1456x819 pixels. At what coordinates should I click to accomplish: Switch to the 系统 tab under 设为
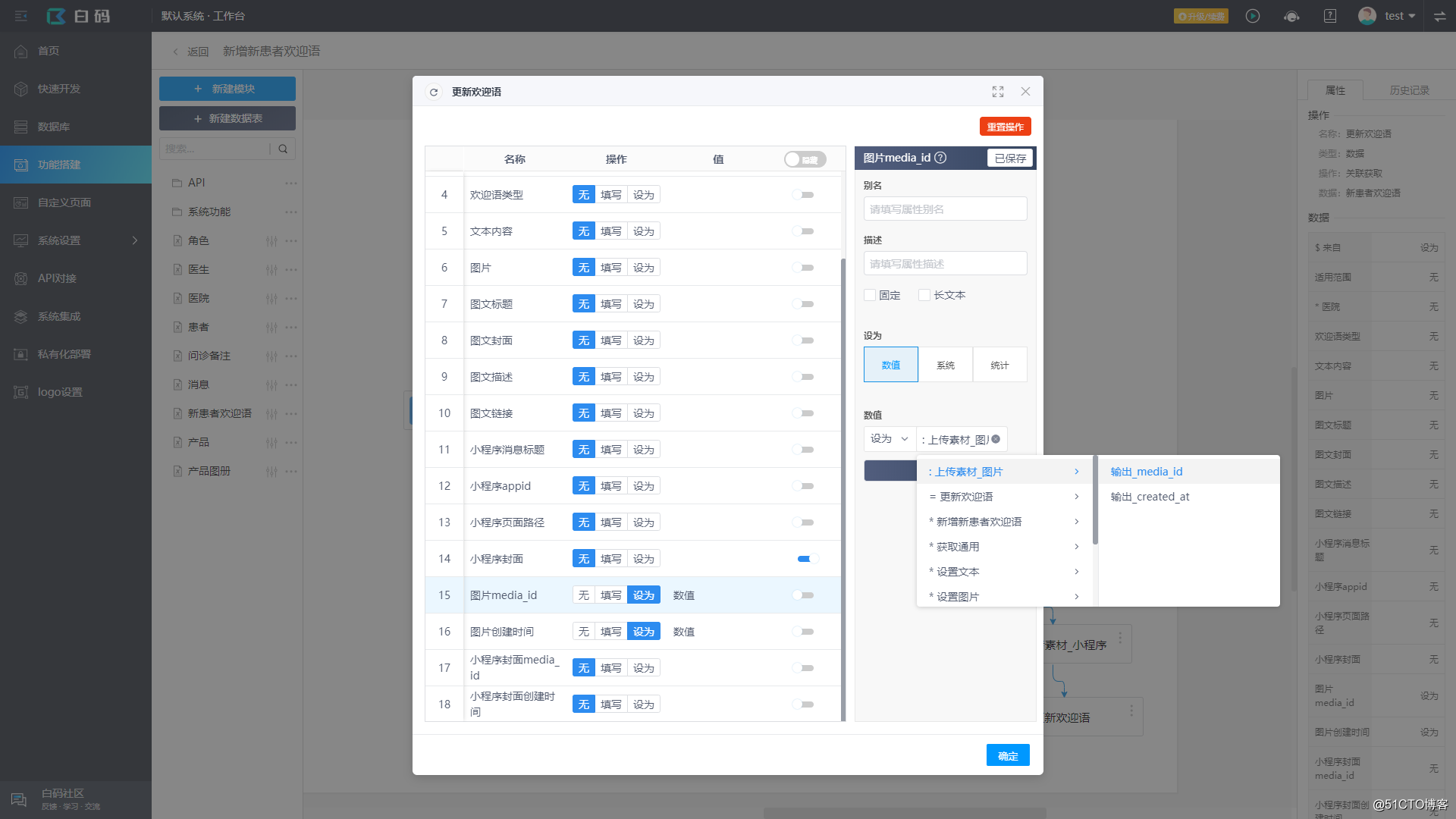pyautogui.click(x=946, y=365)
